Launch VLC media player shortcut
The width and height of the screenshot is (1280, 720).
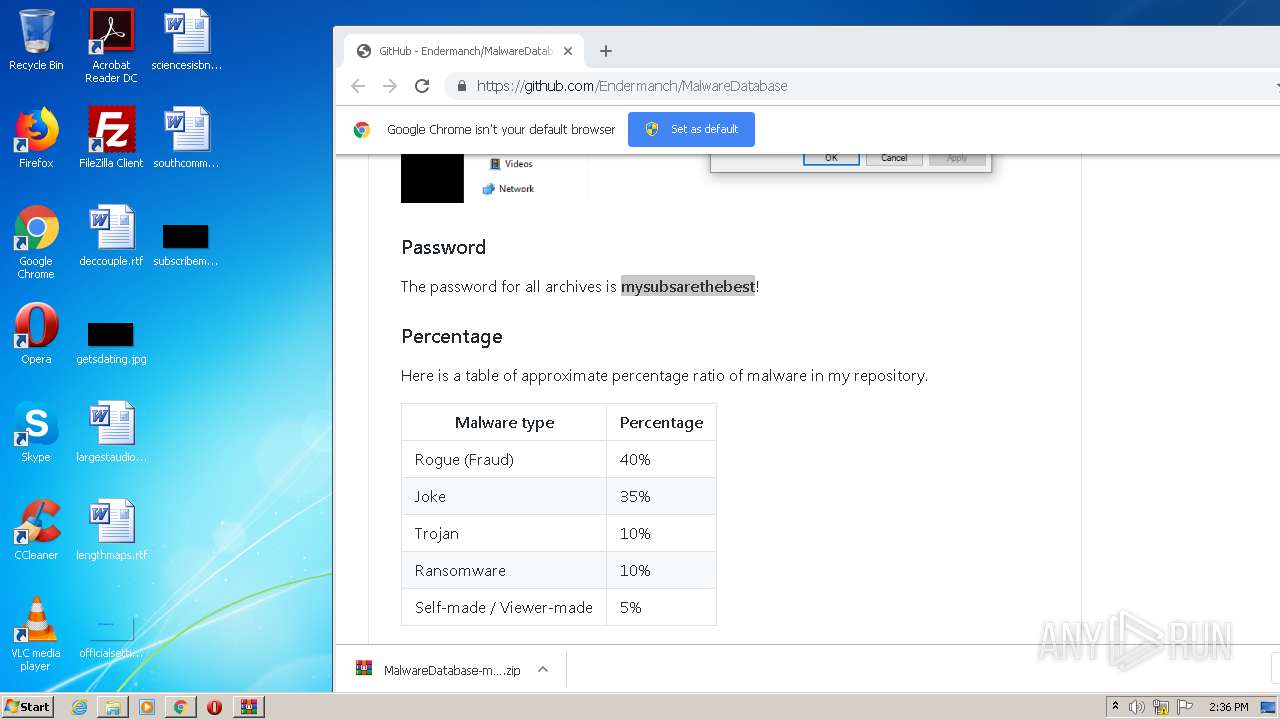coord(36,634)
